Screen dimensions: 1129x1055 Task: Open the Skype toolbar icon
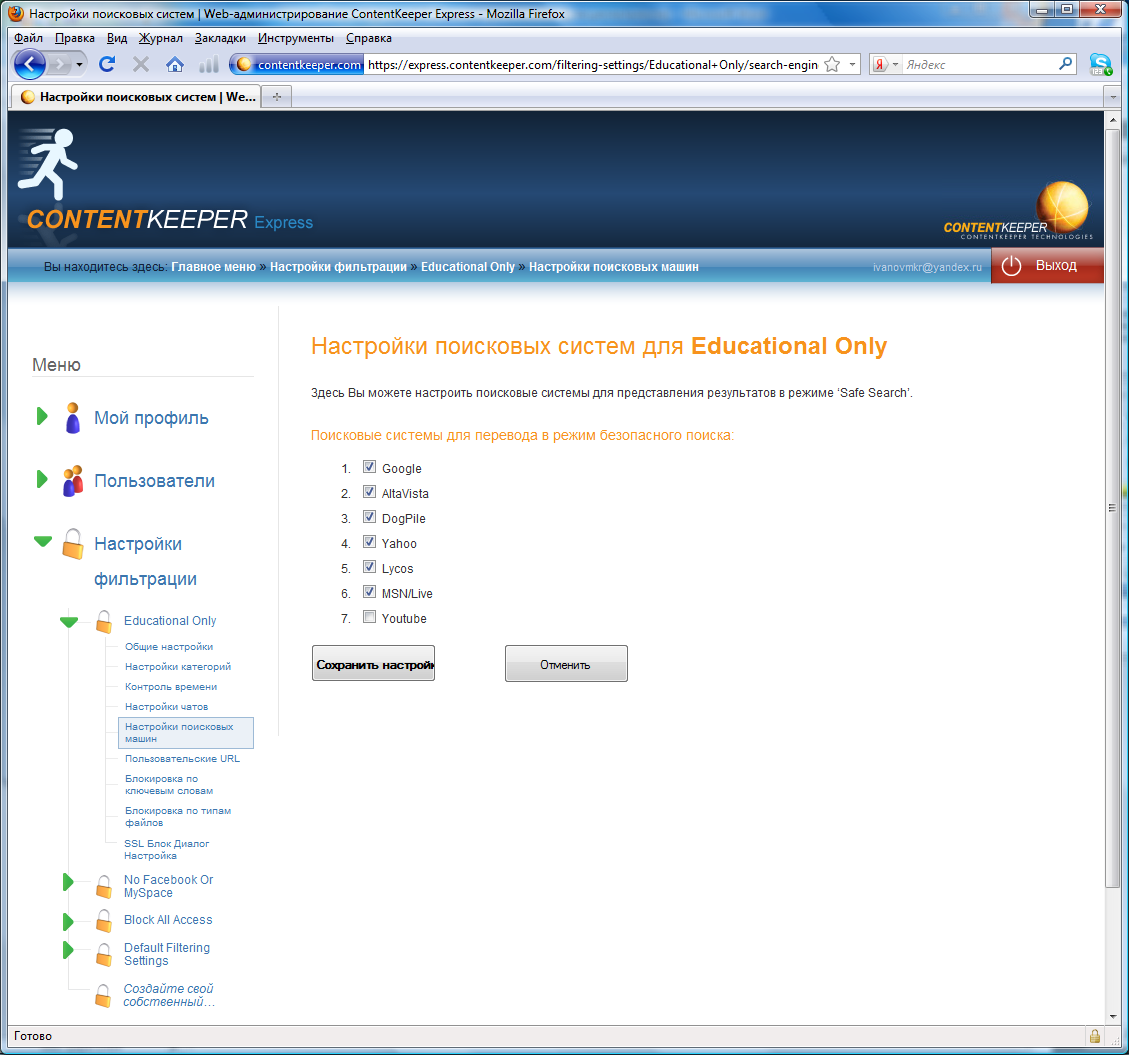coord(1100,65)
